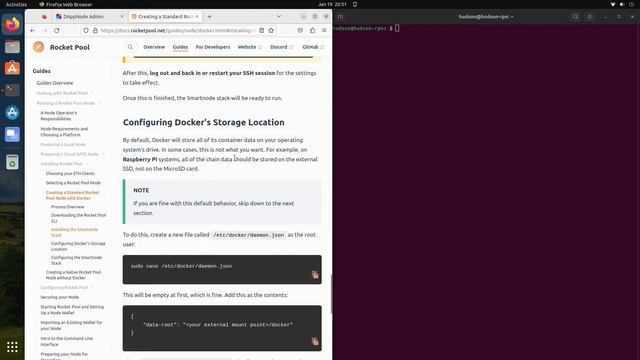Screen dimensions: 640x360
Task: Open the For Developers nav item
Action: point(213,47)
